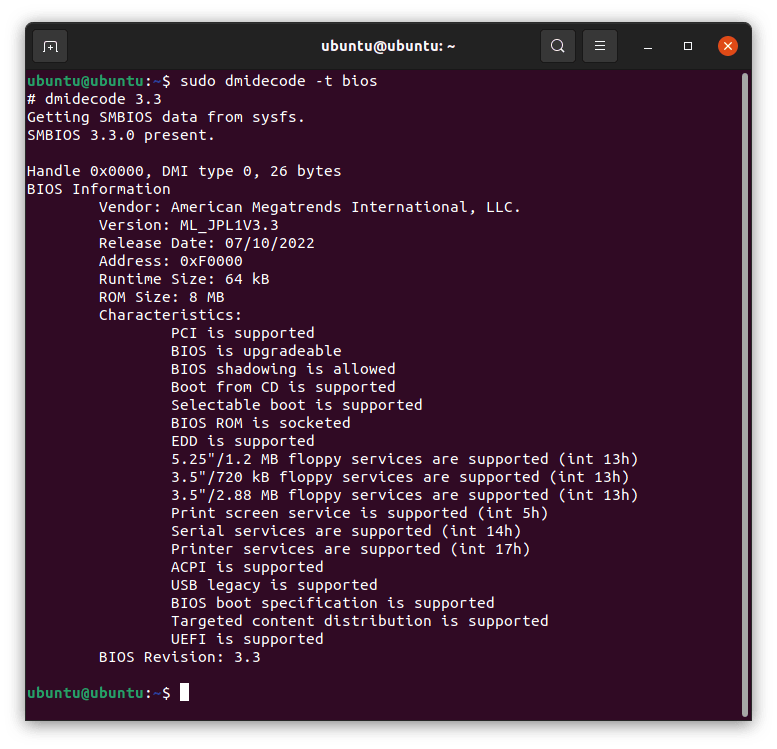
Task: Click the Print screen service line
Action: (x=359, y=513)
